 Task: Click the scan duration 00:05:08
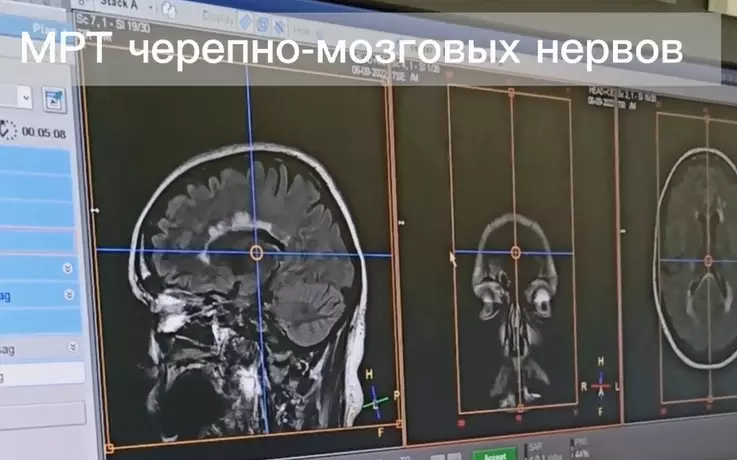[44, 133]
